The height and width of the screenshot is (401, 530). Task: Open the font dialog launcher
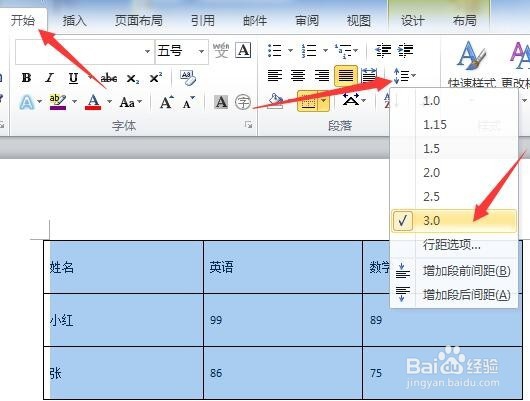coord(249,125)
